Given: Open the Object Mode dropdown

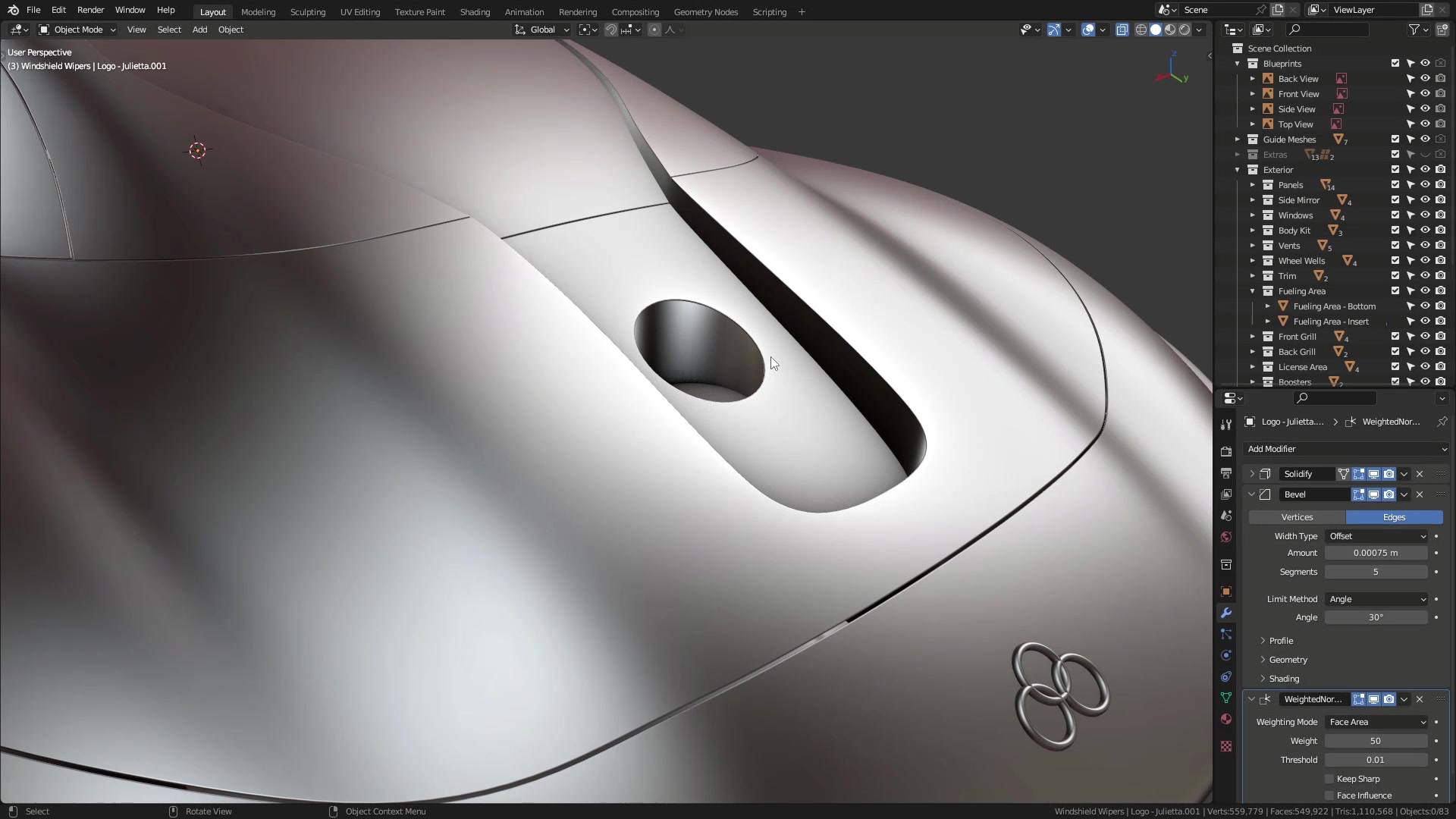Looking at the screenshot, I should pos(77,30).
